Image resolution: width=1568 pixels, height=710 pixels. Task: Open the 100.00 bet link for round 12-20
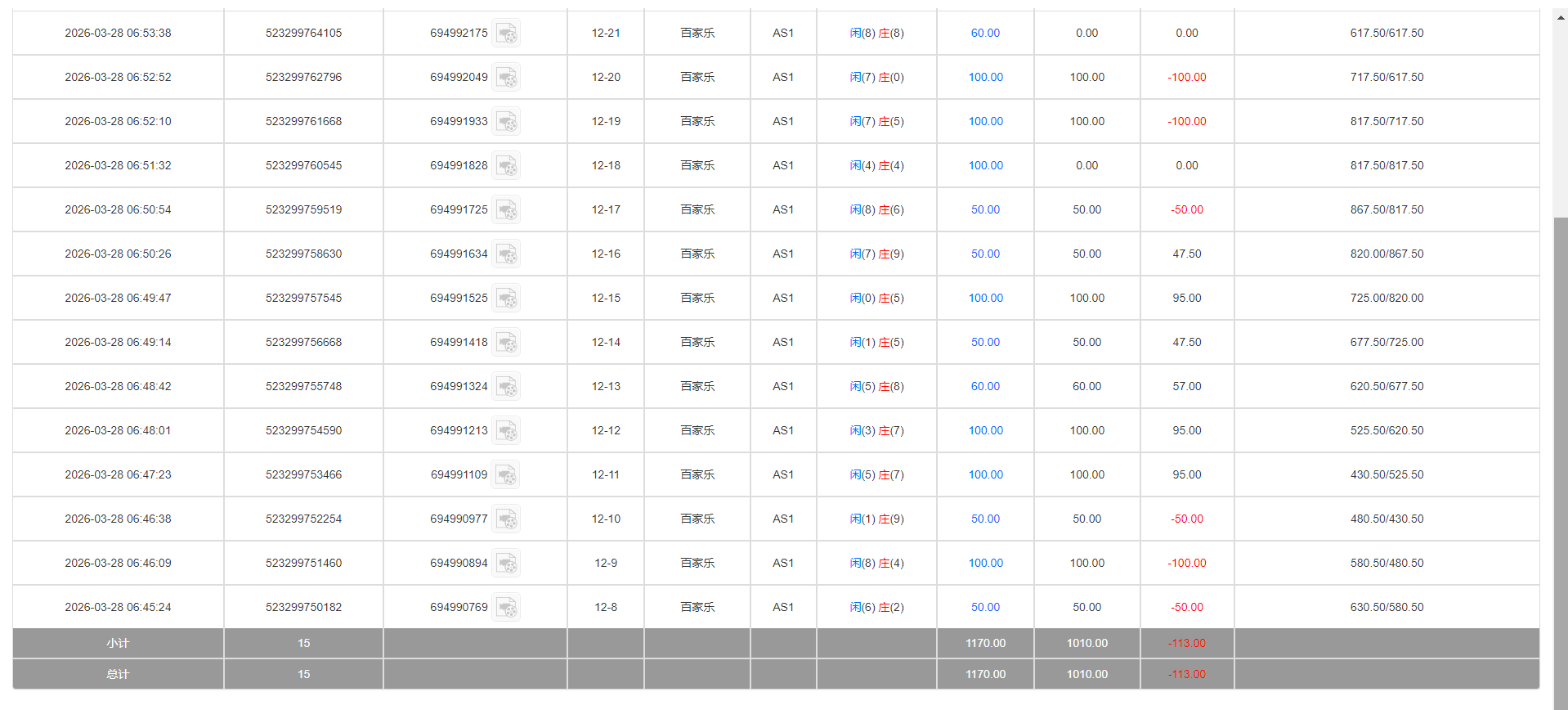pos(985,77)
